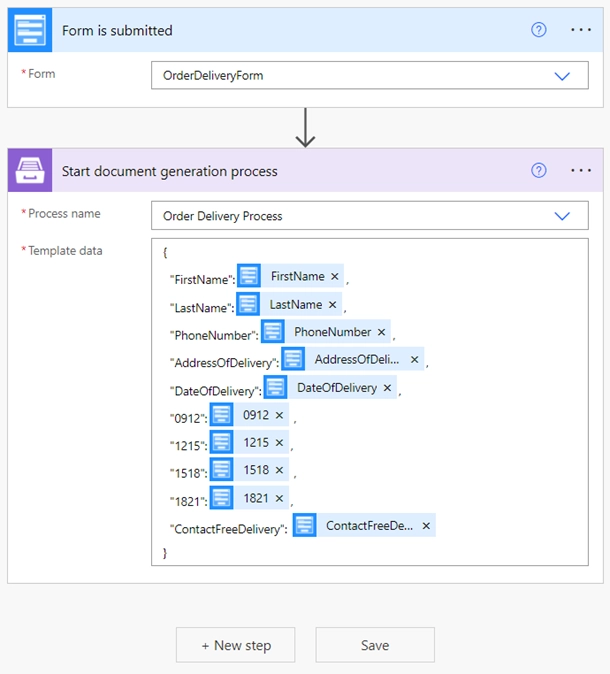Click the form icon beside 0912 token

(221, 415)
